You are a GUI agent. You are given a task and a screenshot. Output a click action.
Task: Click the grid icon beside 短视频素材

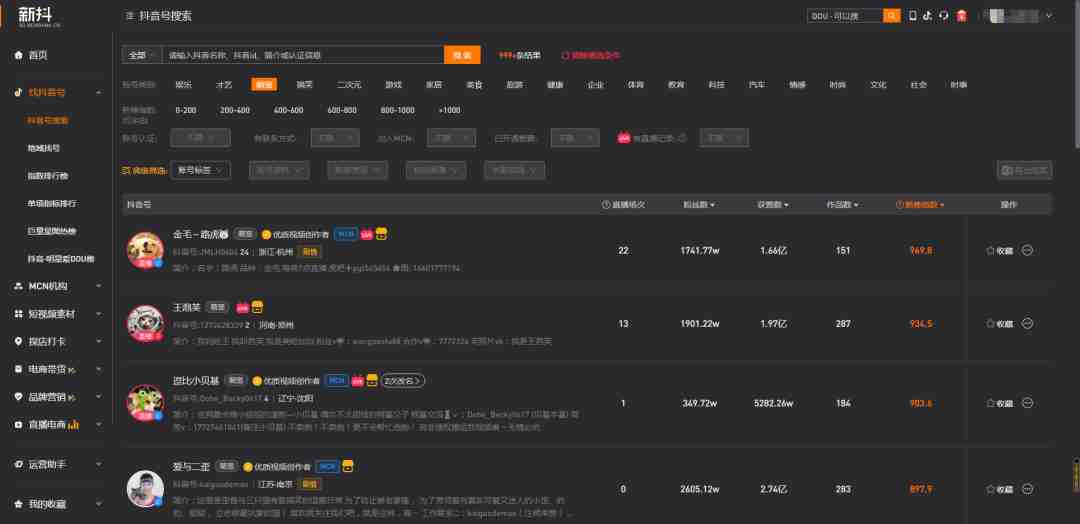[19, 313]
